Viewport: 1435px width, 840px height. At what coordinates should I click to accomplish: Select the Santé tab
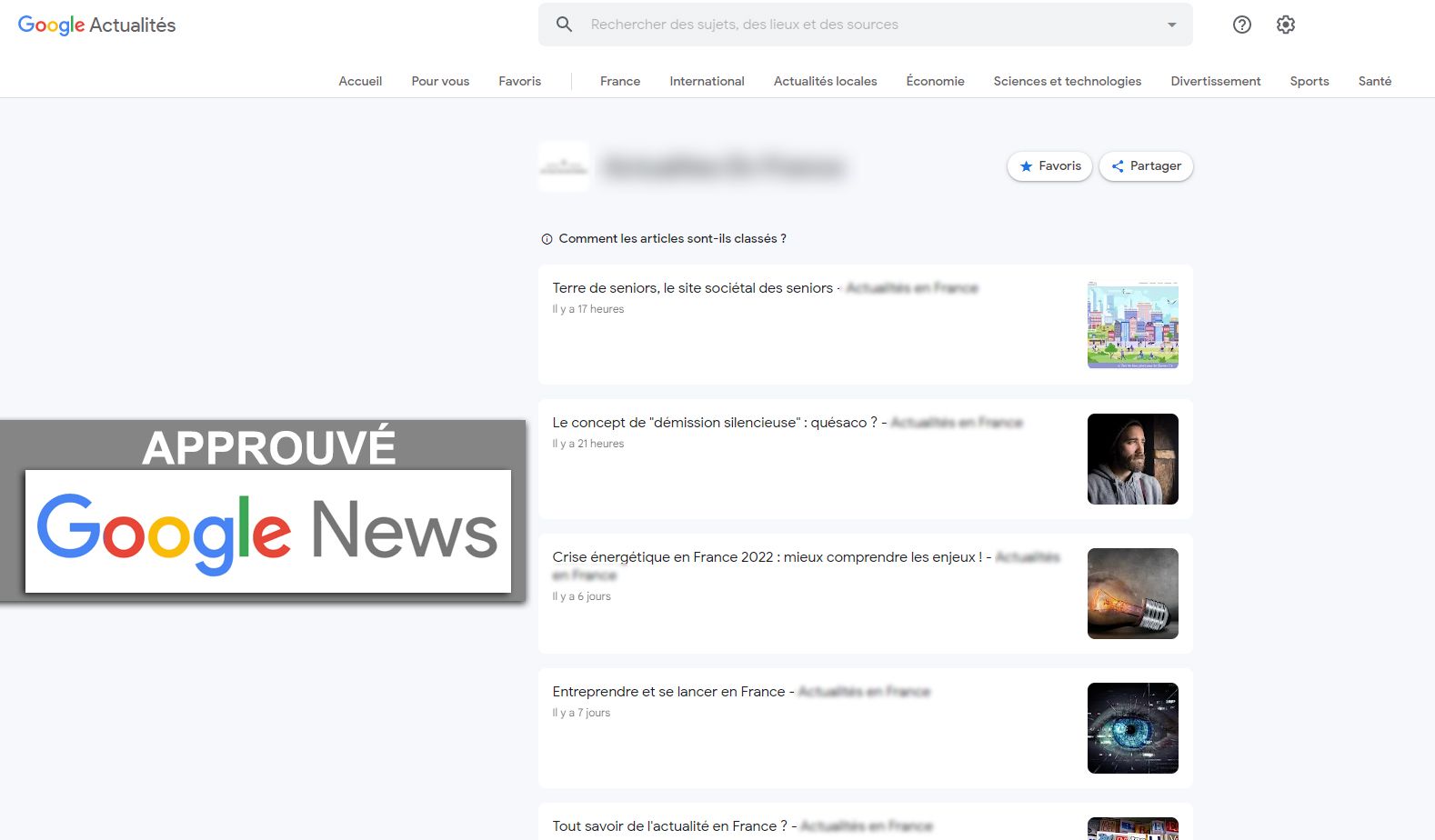[x=1375, y=81]
